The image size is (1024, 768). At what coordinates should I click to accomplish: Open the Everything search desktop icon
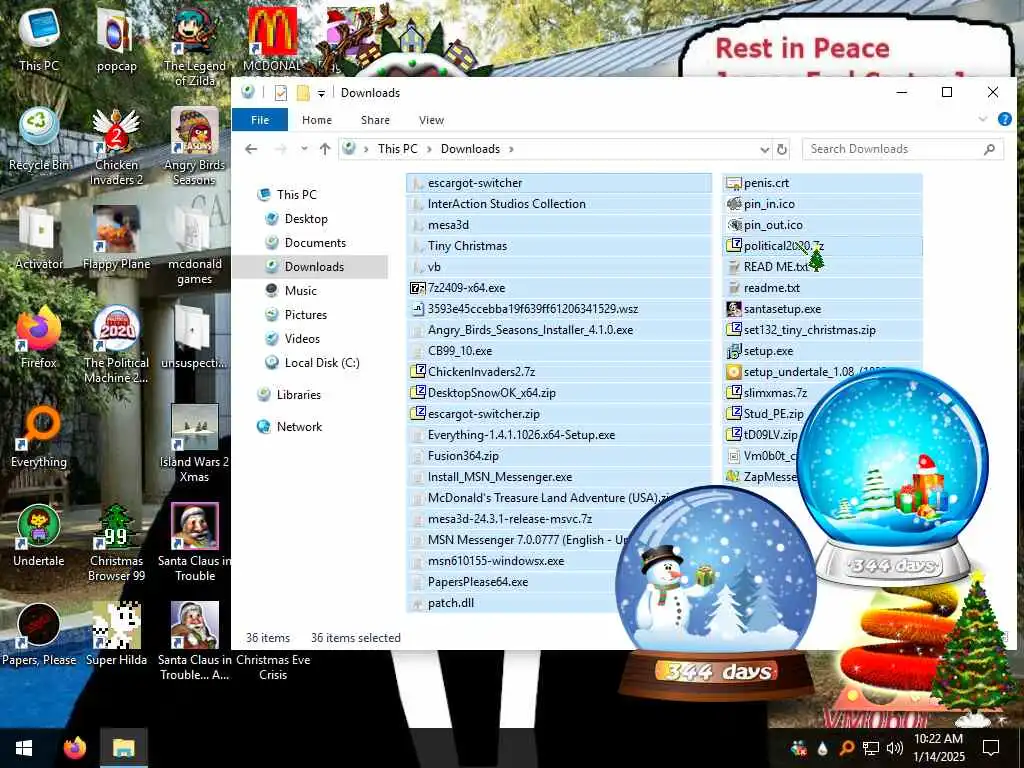click(39, 436)
